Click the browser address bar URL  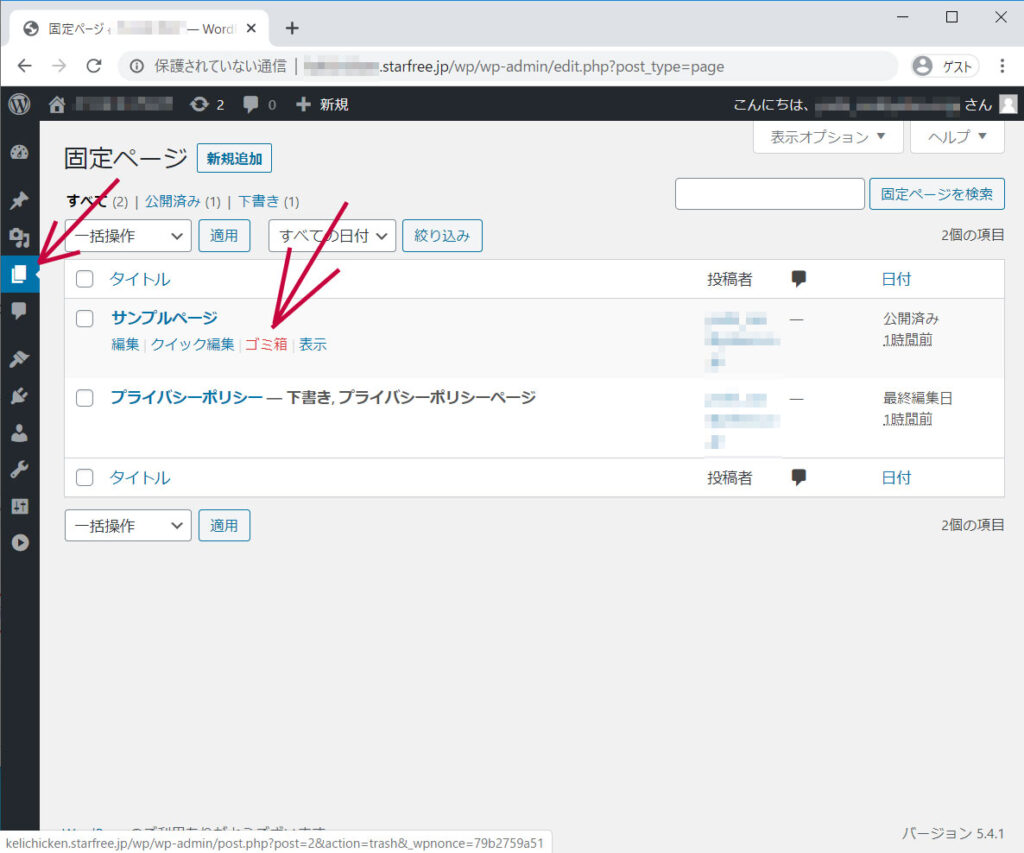[514, 66]
